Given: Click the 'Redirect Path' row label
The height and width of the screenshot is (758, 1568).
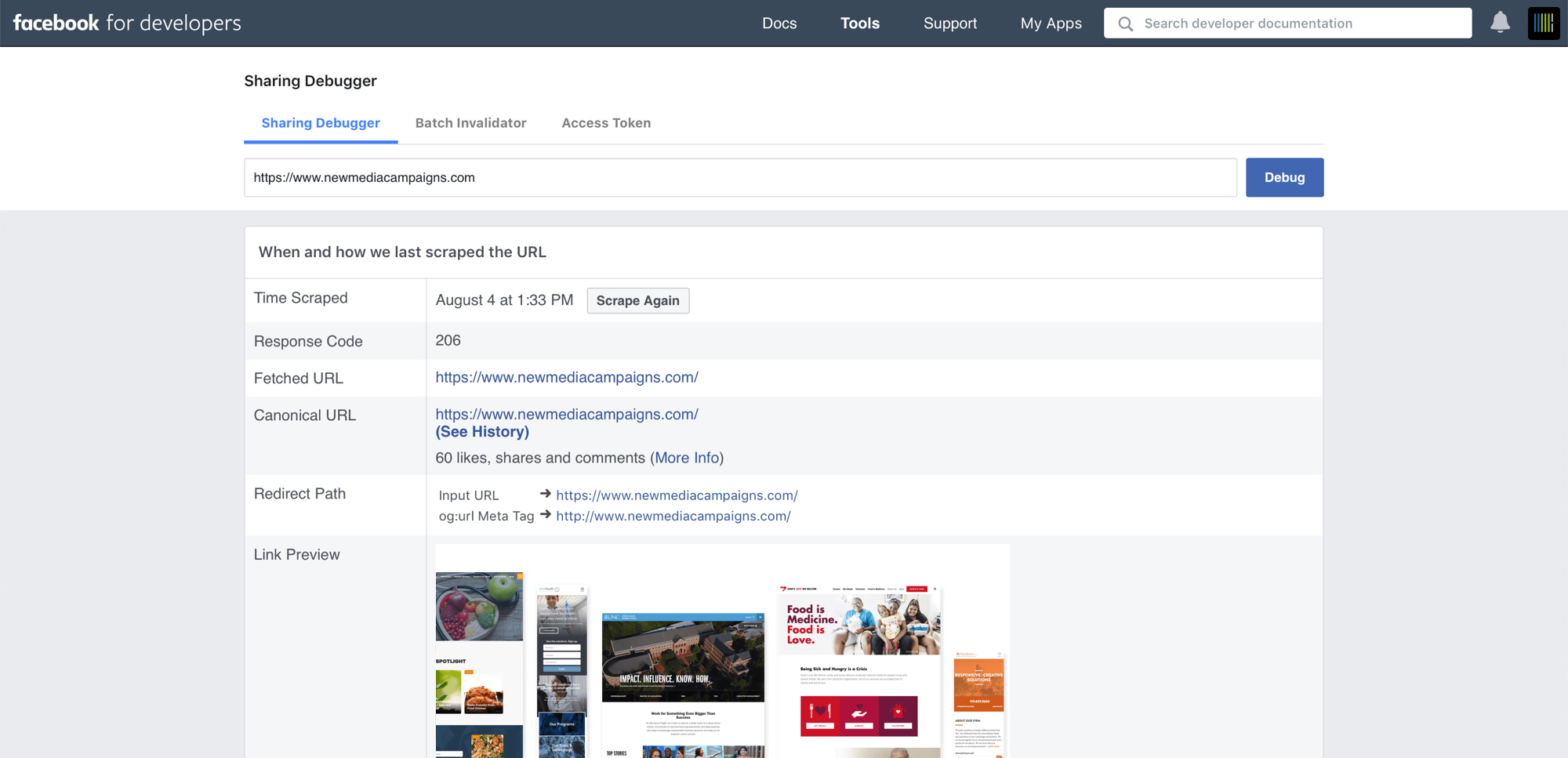Looking at the screenshot, I should (299, 494).
